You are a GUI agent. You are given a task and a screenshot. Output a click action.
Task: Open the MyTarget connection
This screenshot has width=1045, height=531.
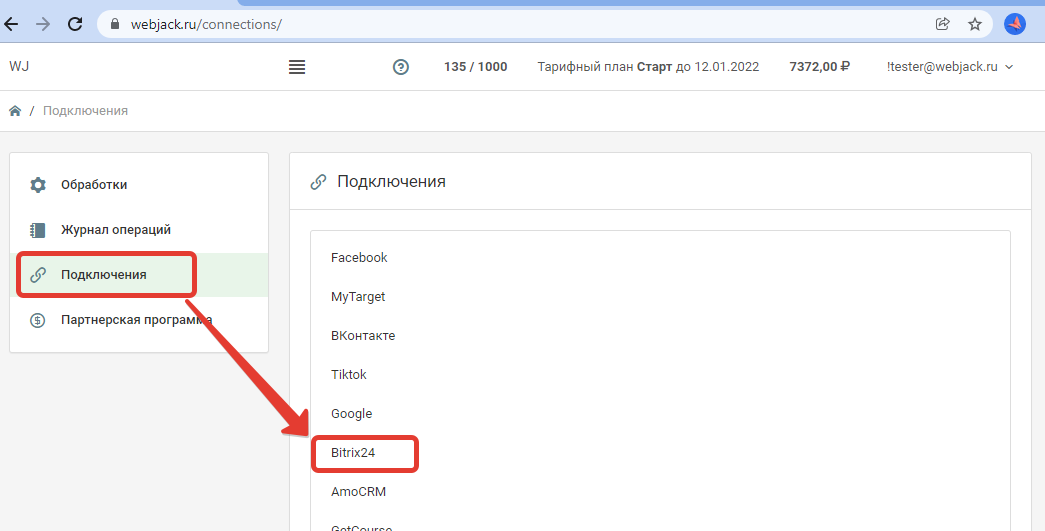pos(358,297)
